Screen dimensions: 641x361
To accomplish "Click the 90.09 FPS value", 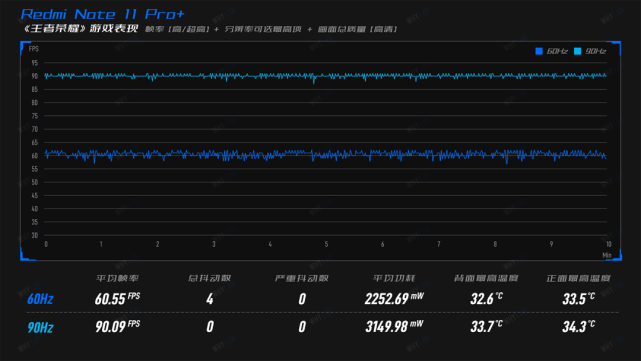I will click(x=117, y=326).
